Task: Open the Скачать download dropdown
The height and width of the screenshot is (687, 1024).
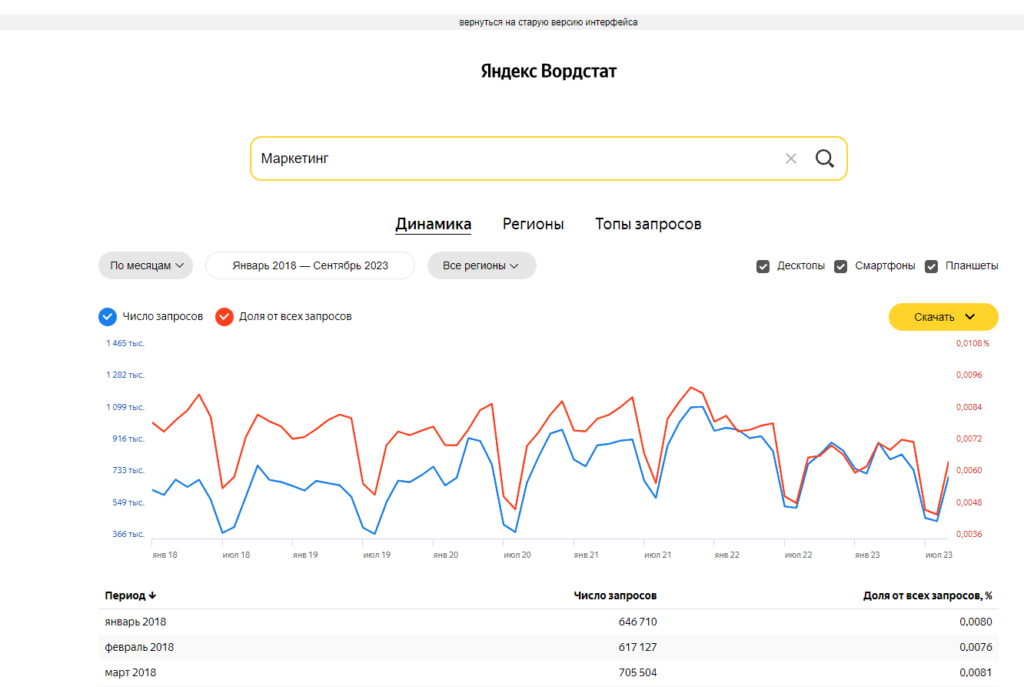Action: [x=943, y=317]
